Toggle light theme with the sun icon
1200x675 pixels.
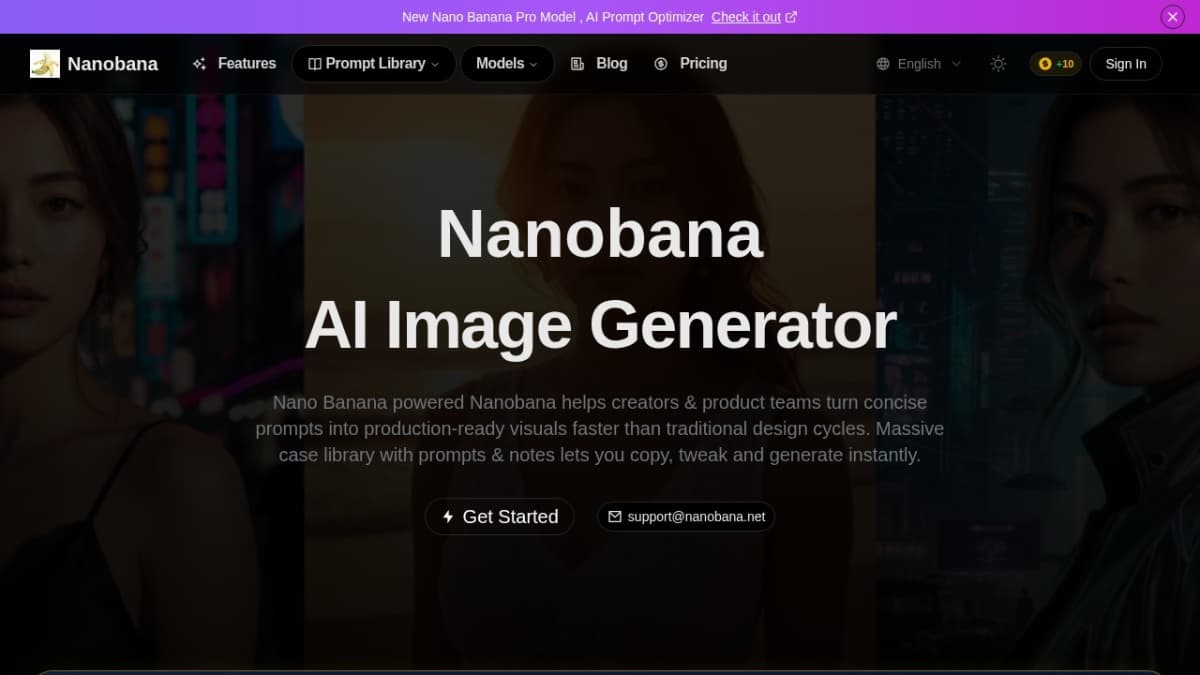(998, 63)
